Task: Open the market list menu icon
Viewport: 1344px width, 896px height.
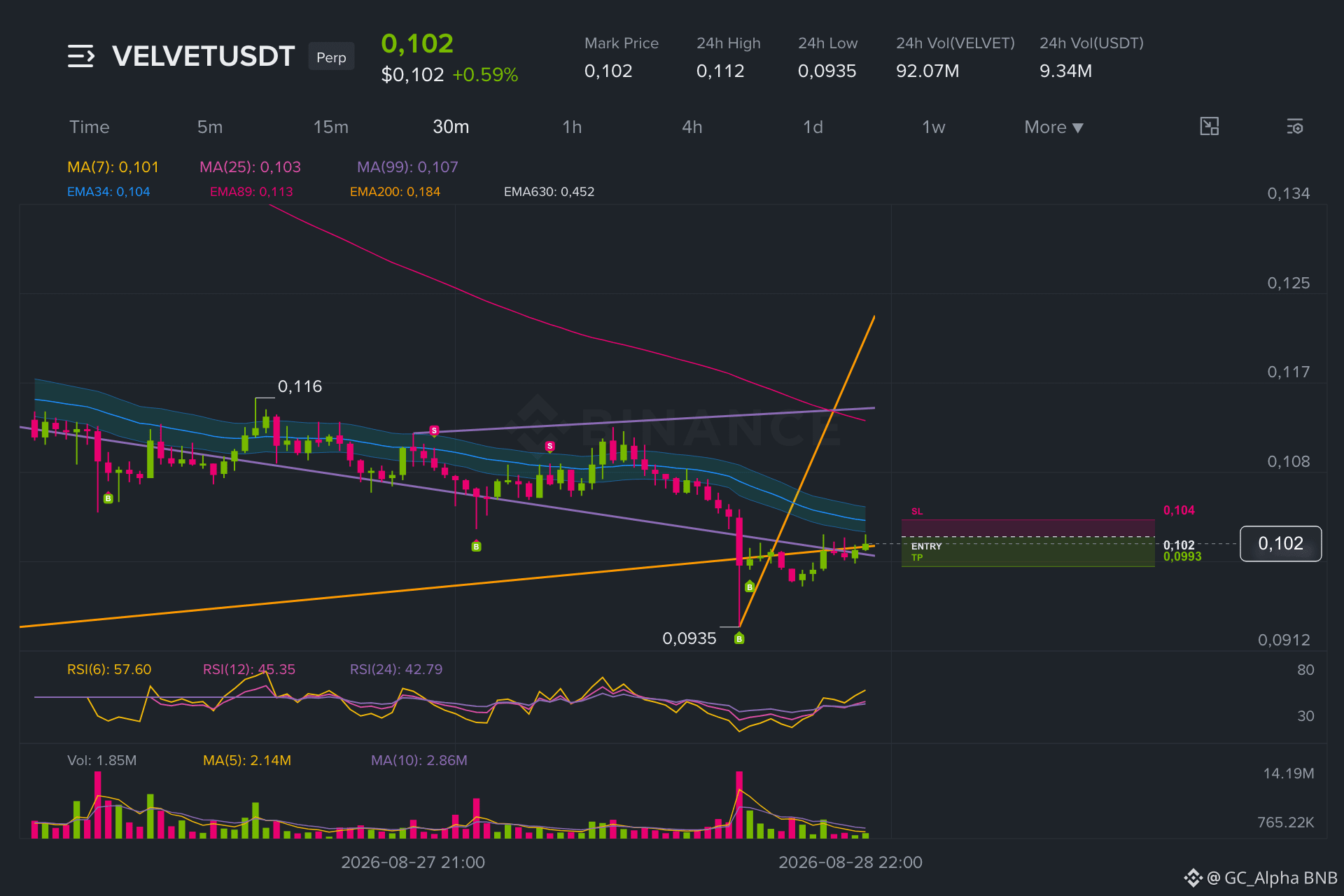Action: pos(80,56)
